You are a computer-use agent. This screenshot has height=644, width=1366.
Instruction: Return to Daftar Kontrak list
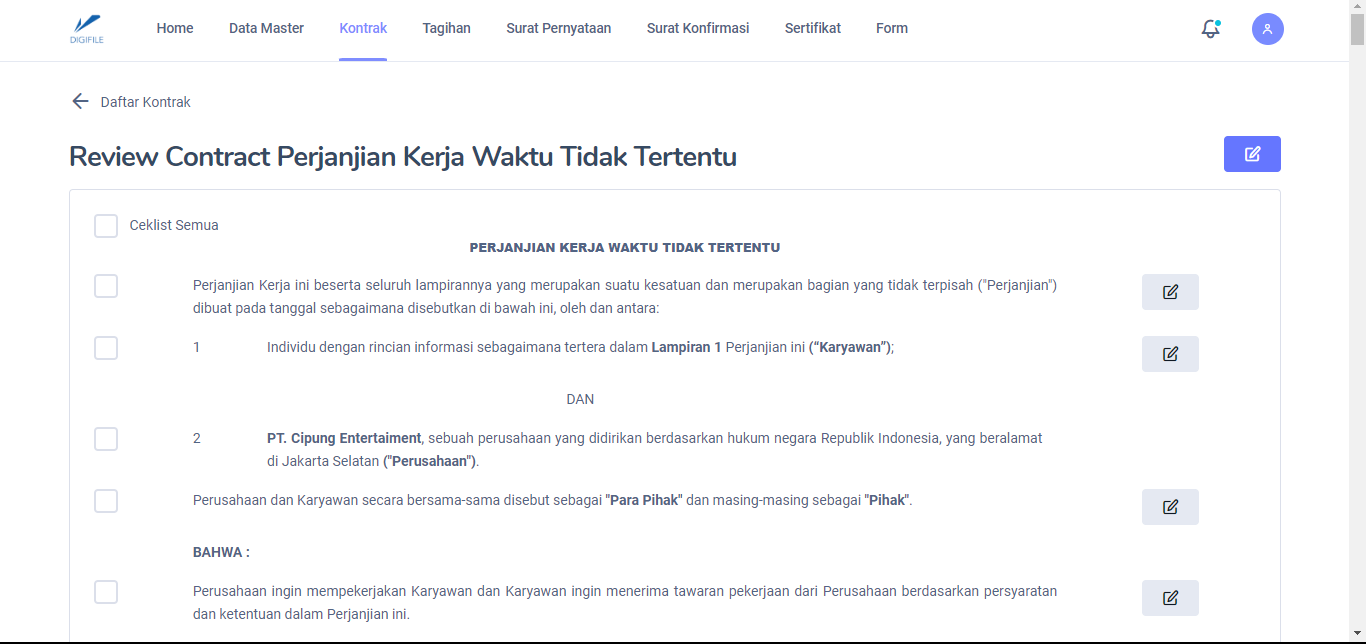coord(146,102)
